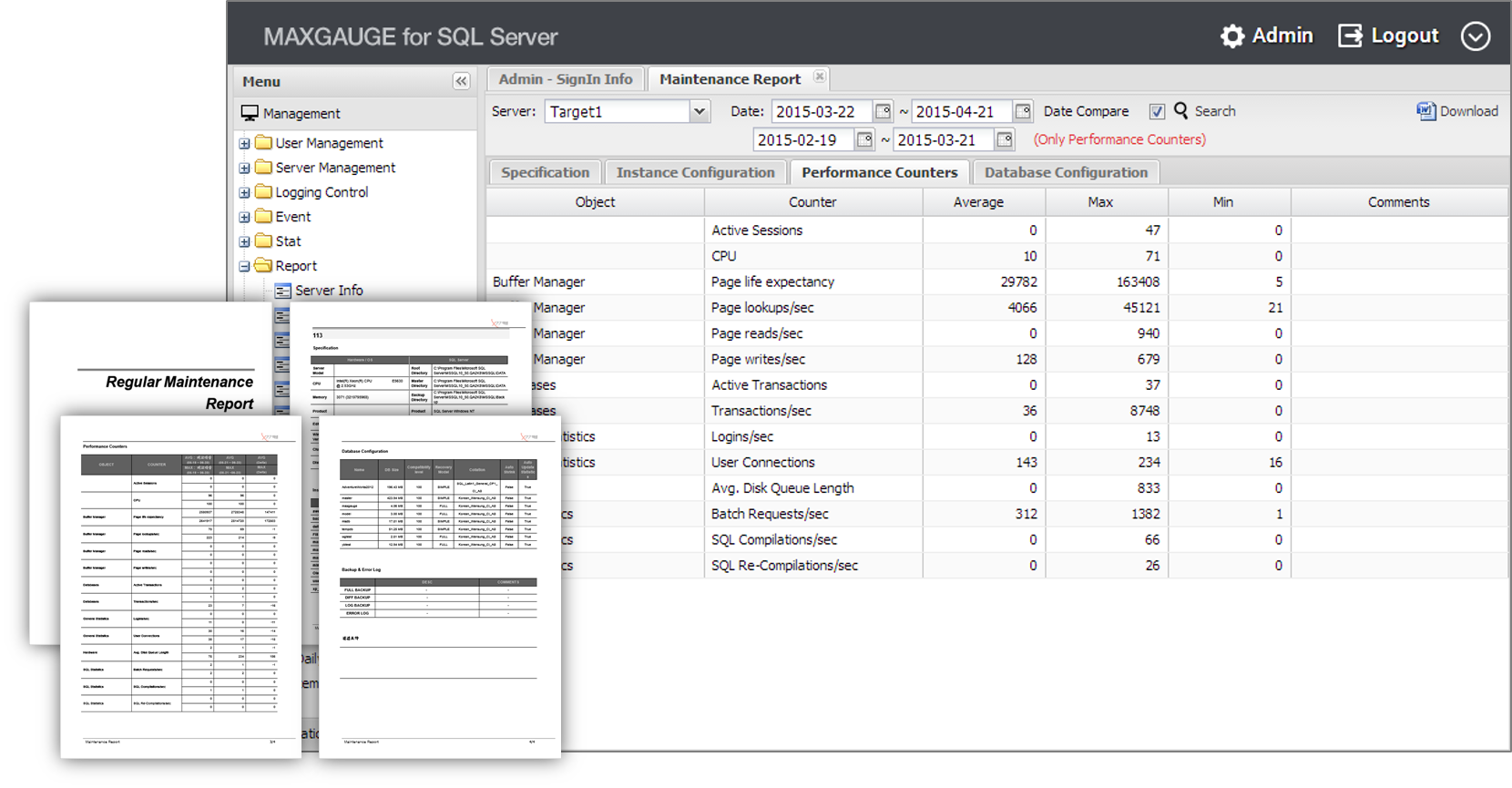Sort by the Average column header

pos(984,202)
